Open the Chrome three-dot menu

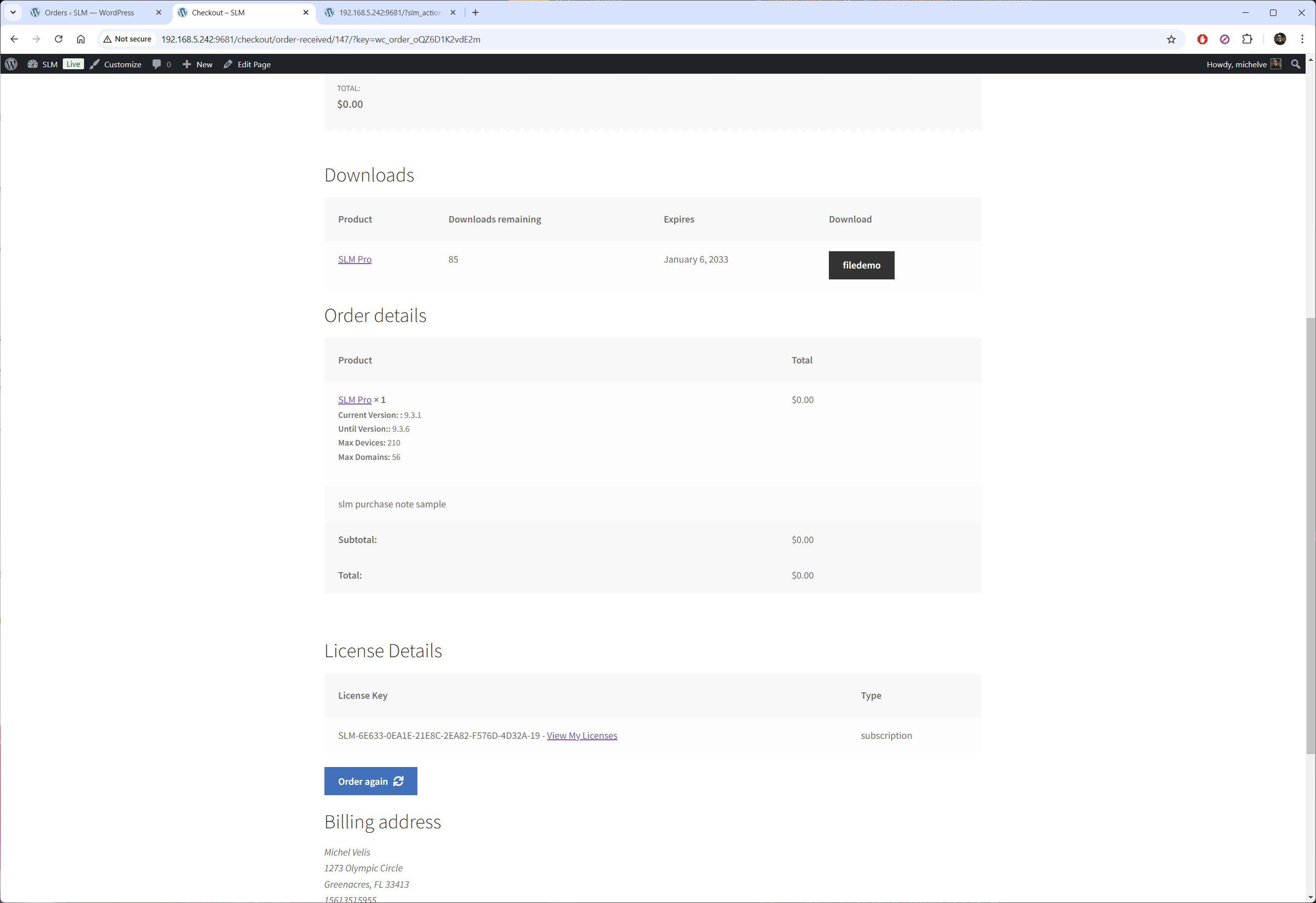(x=1303, y=39)
